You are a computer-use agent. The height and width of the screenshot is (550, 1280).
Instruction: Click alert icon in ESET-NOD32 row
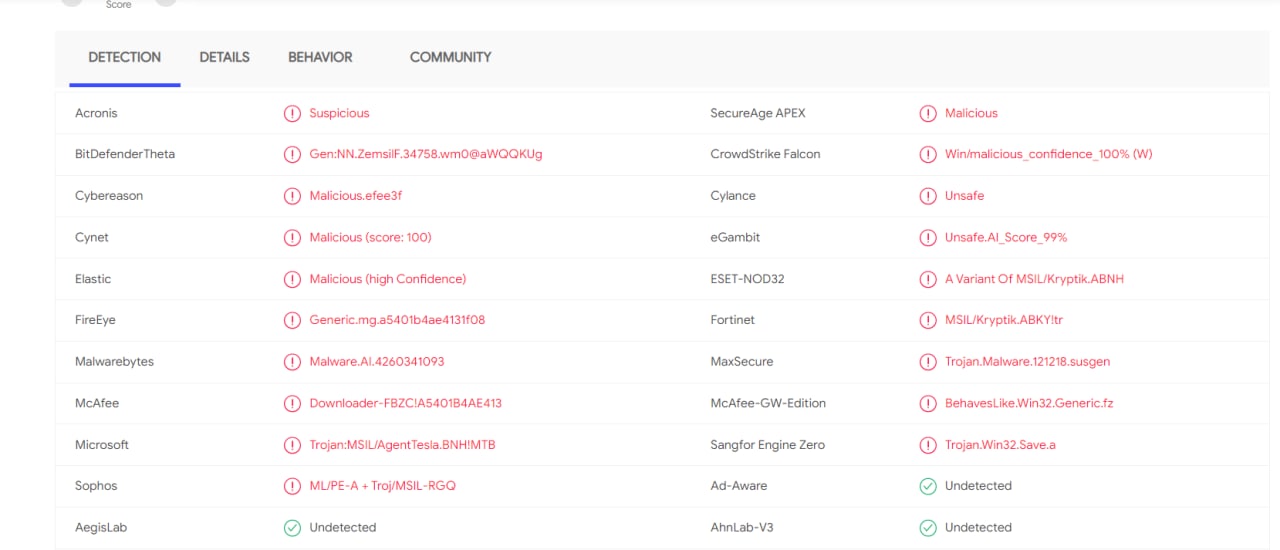click(x=928, y=279)
